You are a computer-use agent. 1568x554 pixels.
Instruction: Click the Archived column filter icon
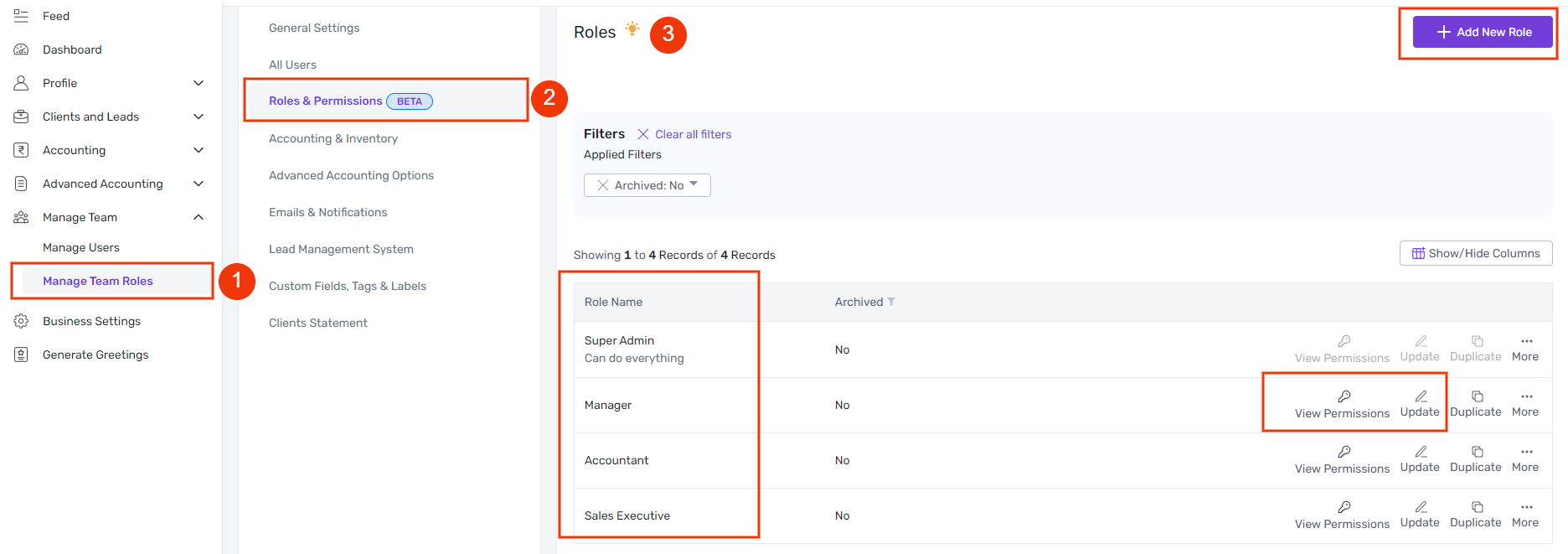[x=891, y=302]
